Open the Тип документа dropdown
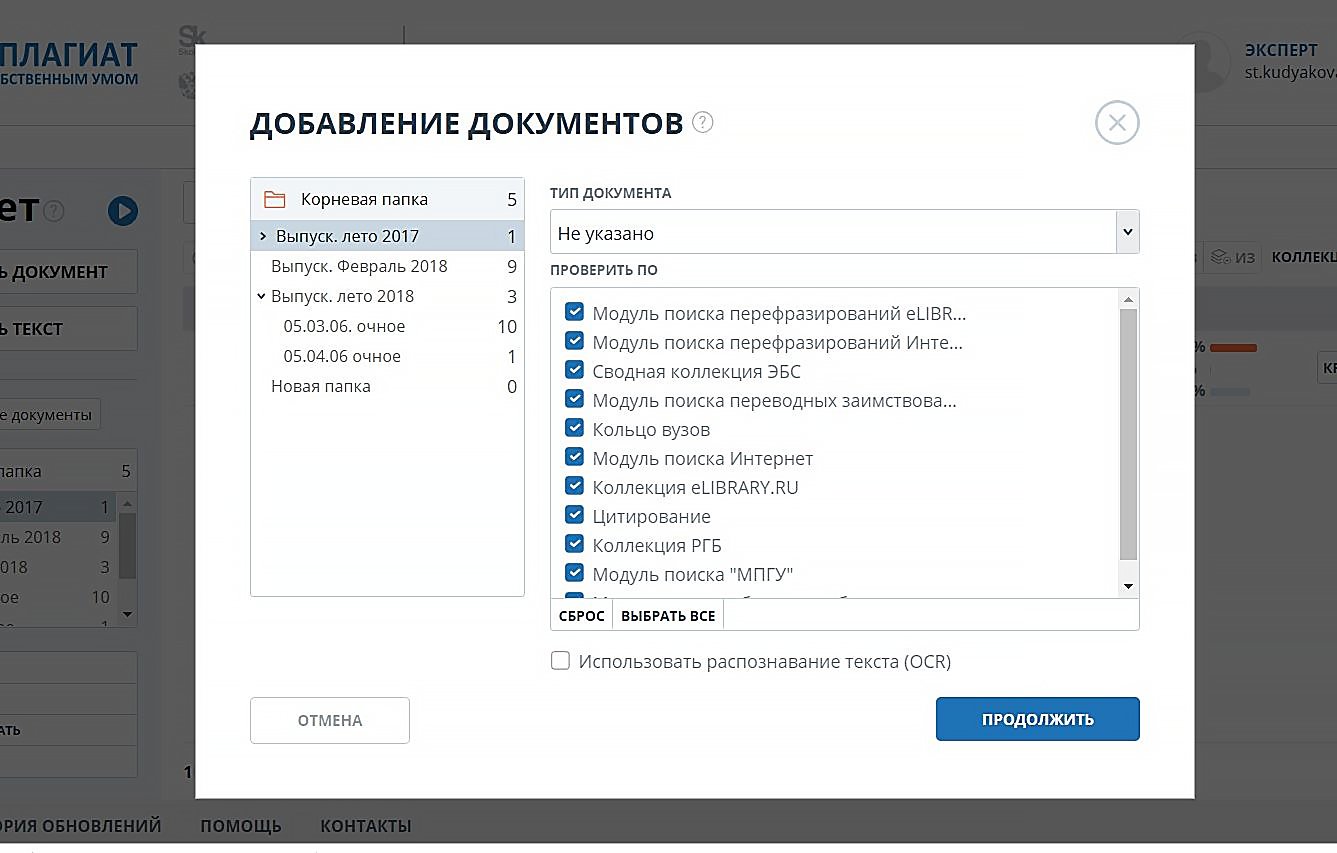The image size is (1337, 853). pos(844,233)
